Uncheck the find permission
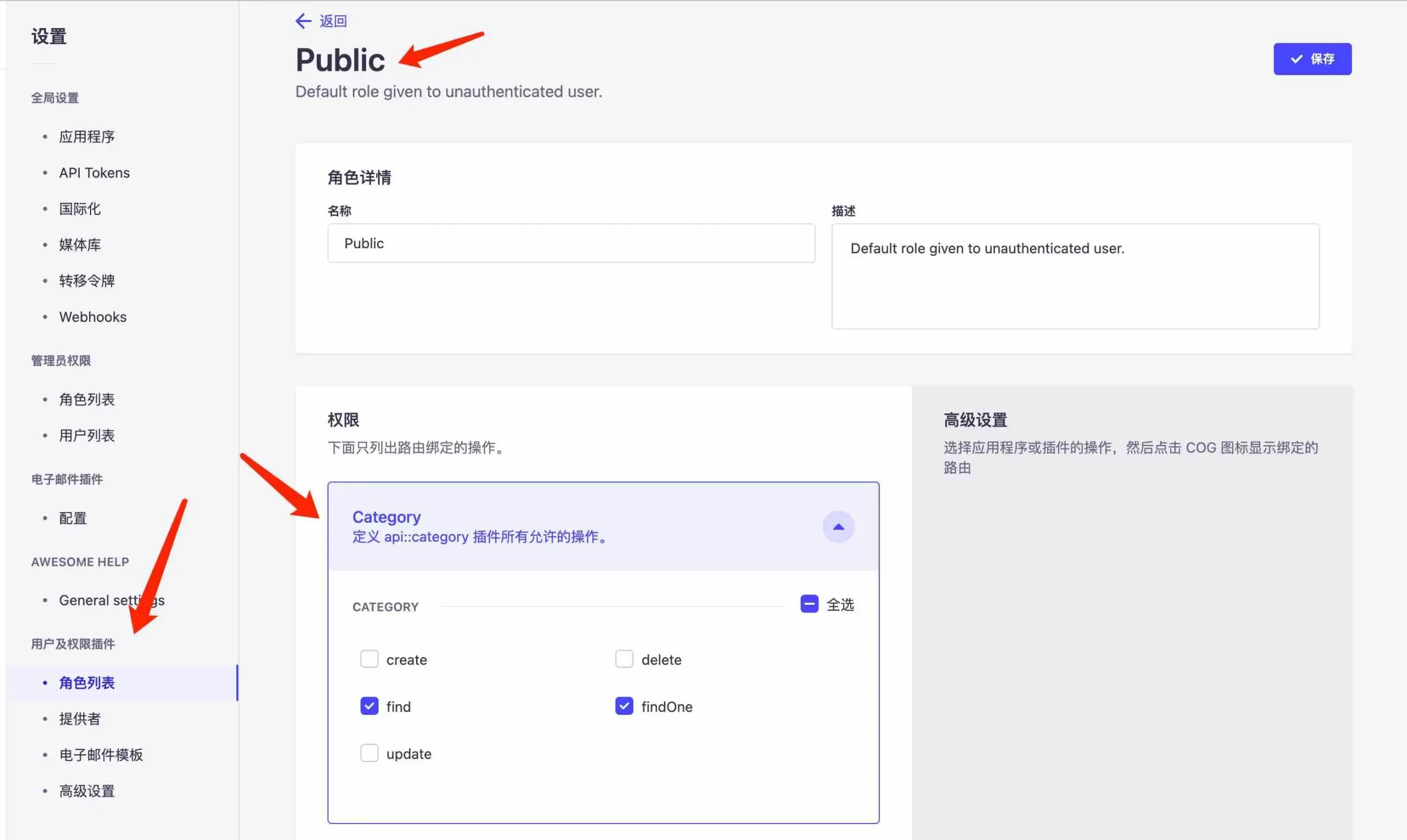Screen dimensions: 1407x840 (369, 706)
